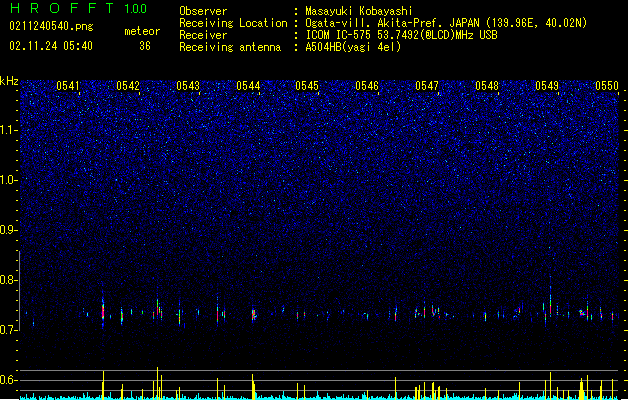Click the 0545 time marker
Viewport: 629px width, 400px height.
[307, 86]
